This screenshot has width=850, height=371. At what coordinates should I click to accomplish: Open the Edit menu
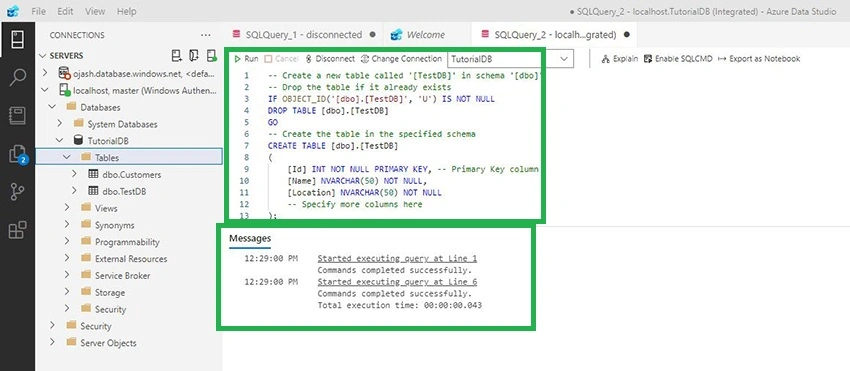[65, 11]
